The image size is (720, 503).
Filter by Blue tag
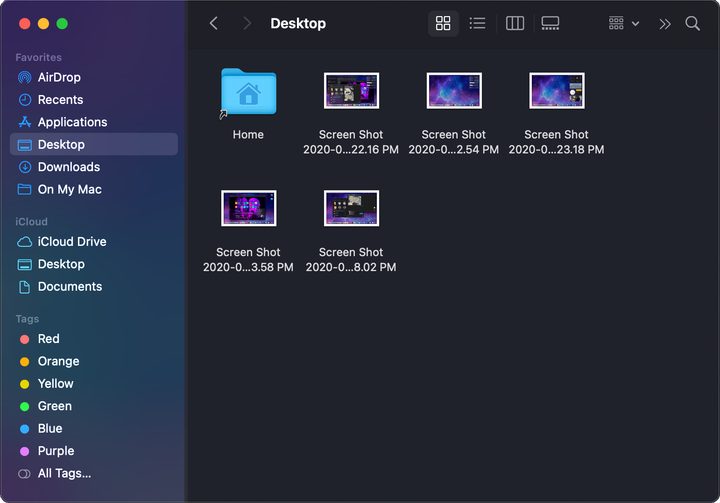pos(94,429)
